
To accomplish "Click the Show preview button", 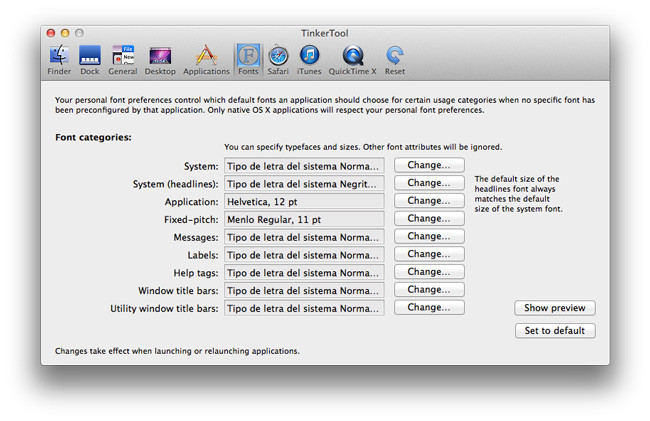I will tap(555, 308).
